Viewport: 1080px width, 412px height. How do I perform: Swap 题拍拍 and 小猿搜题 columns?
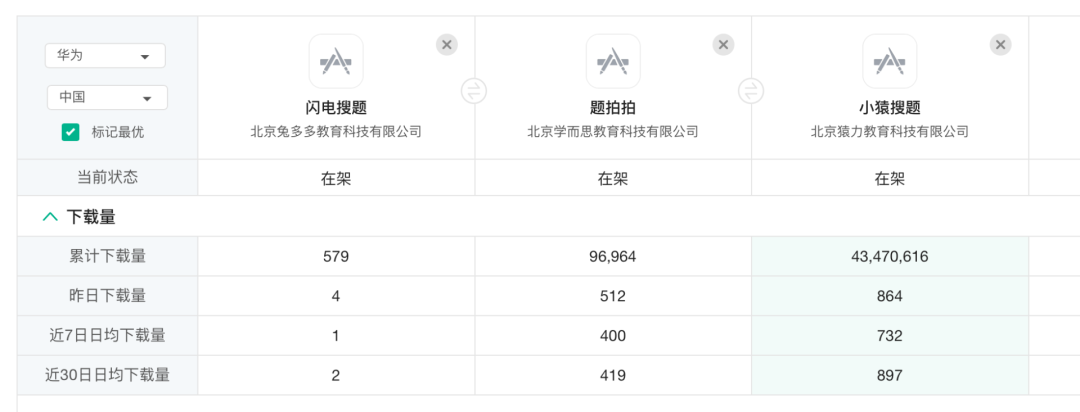pyautogui.click(x=751, y=90)
